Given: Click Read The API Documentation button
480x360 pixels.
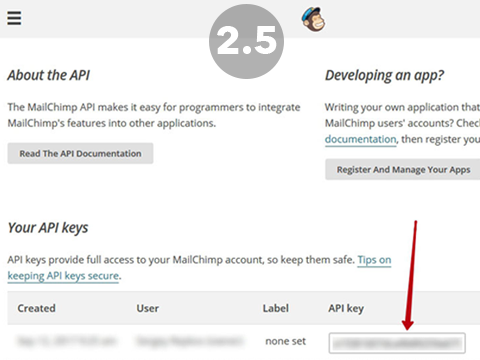Looking at the screenshot, I should click(80, 153).
